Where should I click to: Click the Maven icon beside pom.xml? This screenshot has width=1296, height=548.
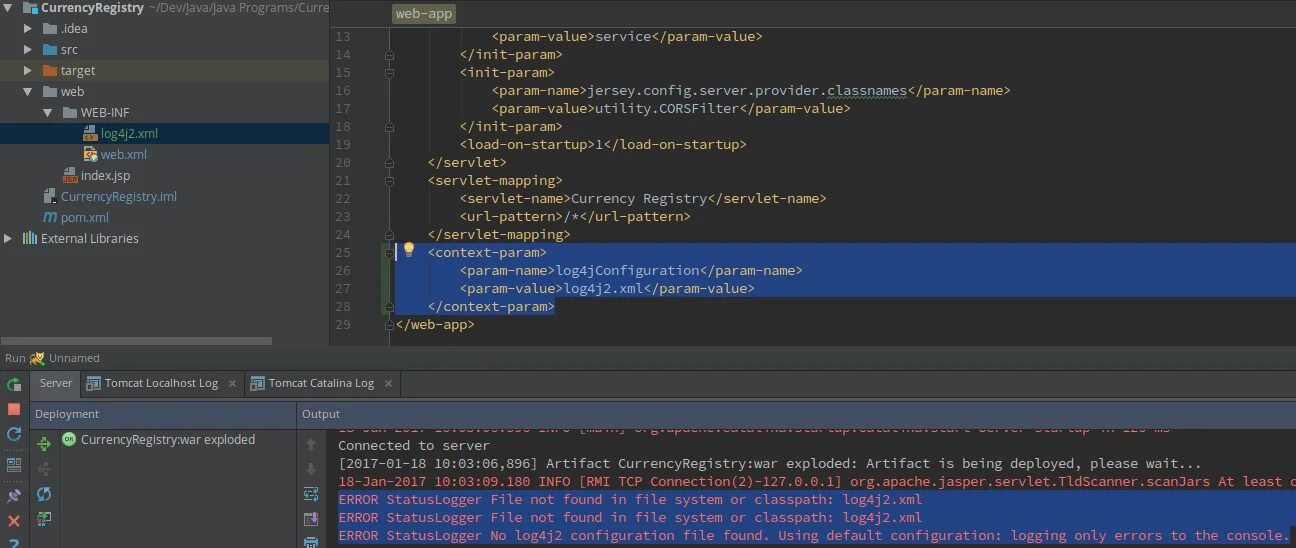point(50,217)
